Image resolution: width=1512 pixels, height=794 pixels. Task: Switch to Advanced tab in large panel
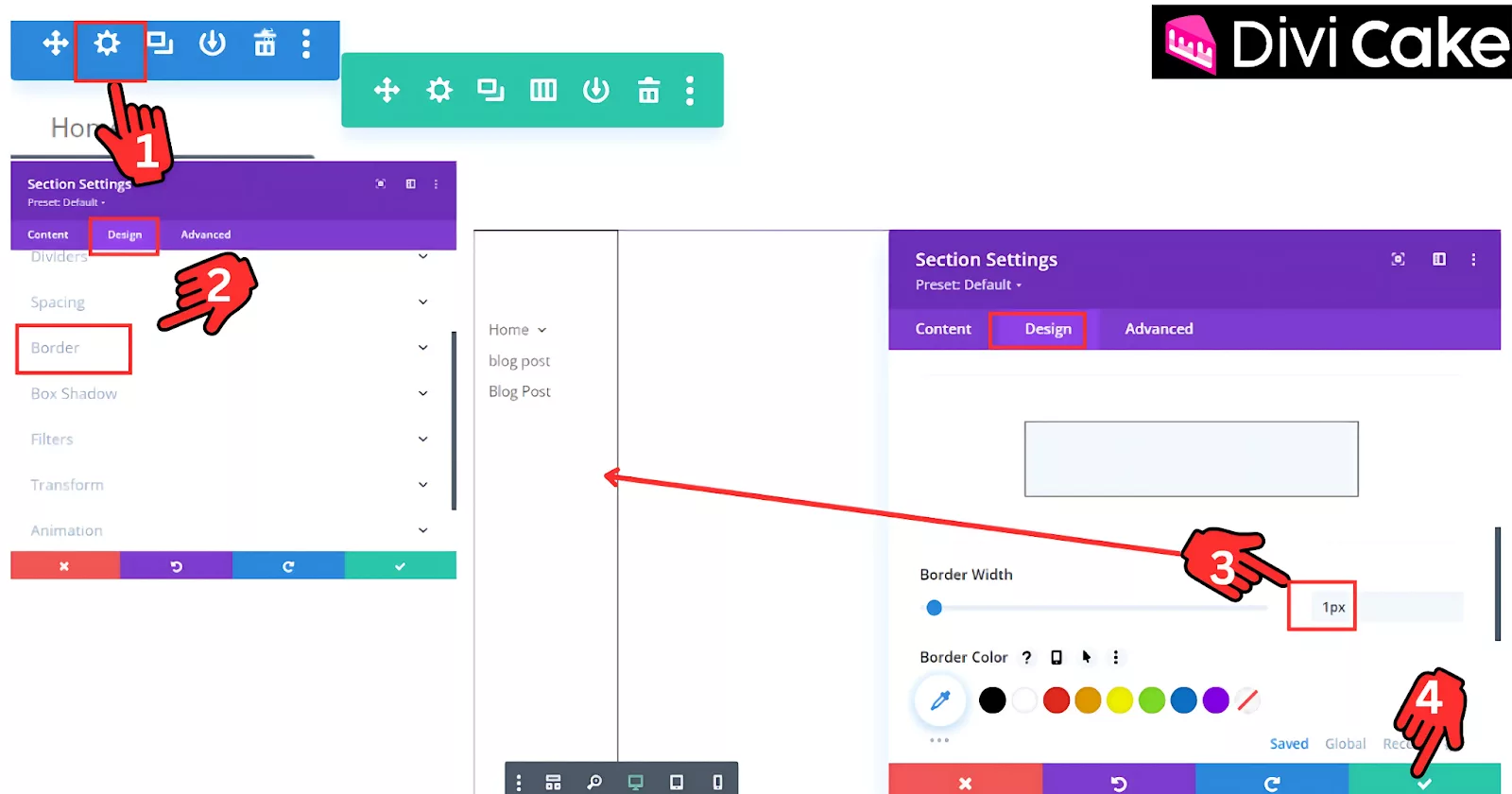(1160, 329)
